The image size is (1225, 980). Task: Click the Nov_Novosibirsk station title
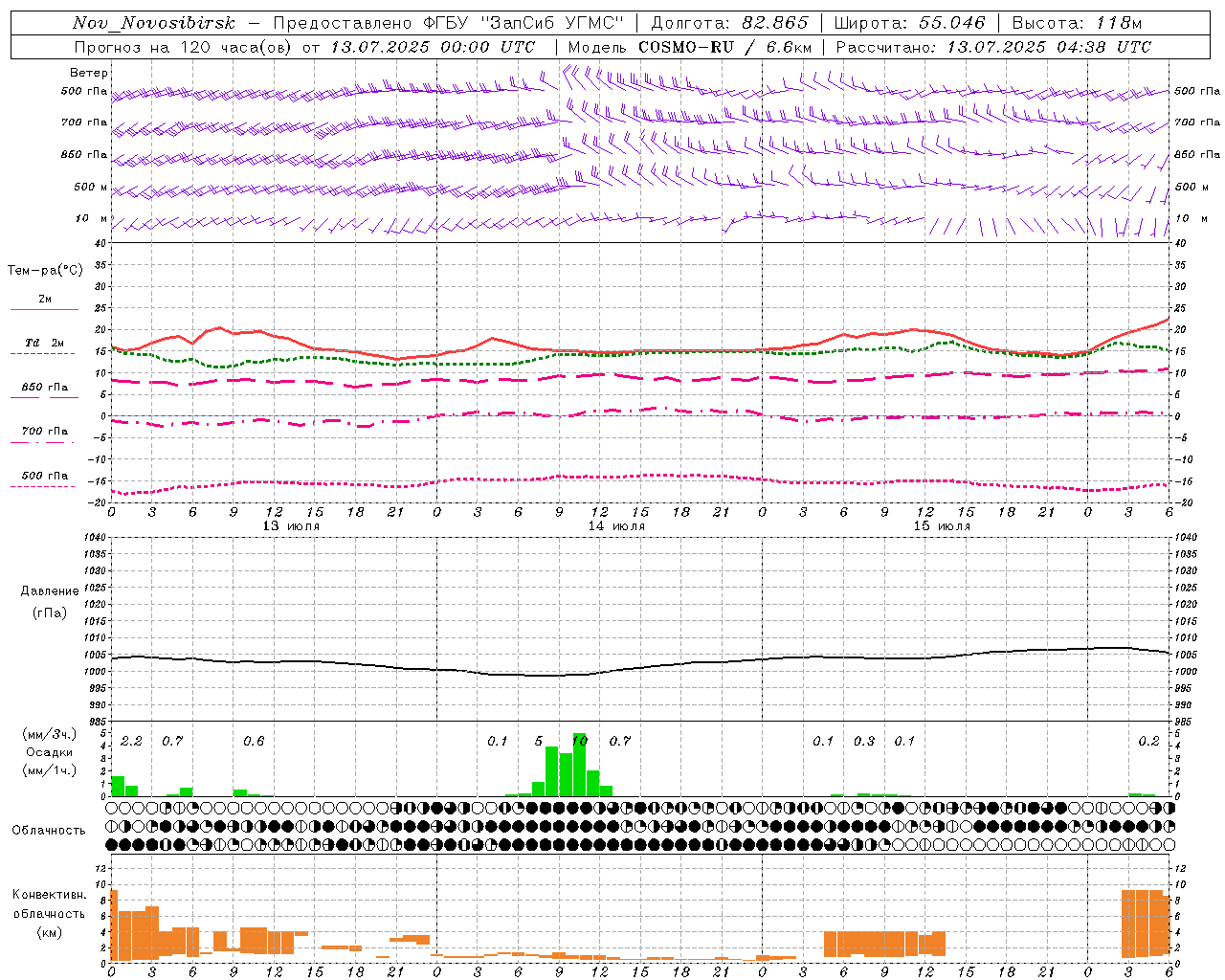click(x=154, y=23)
